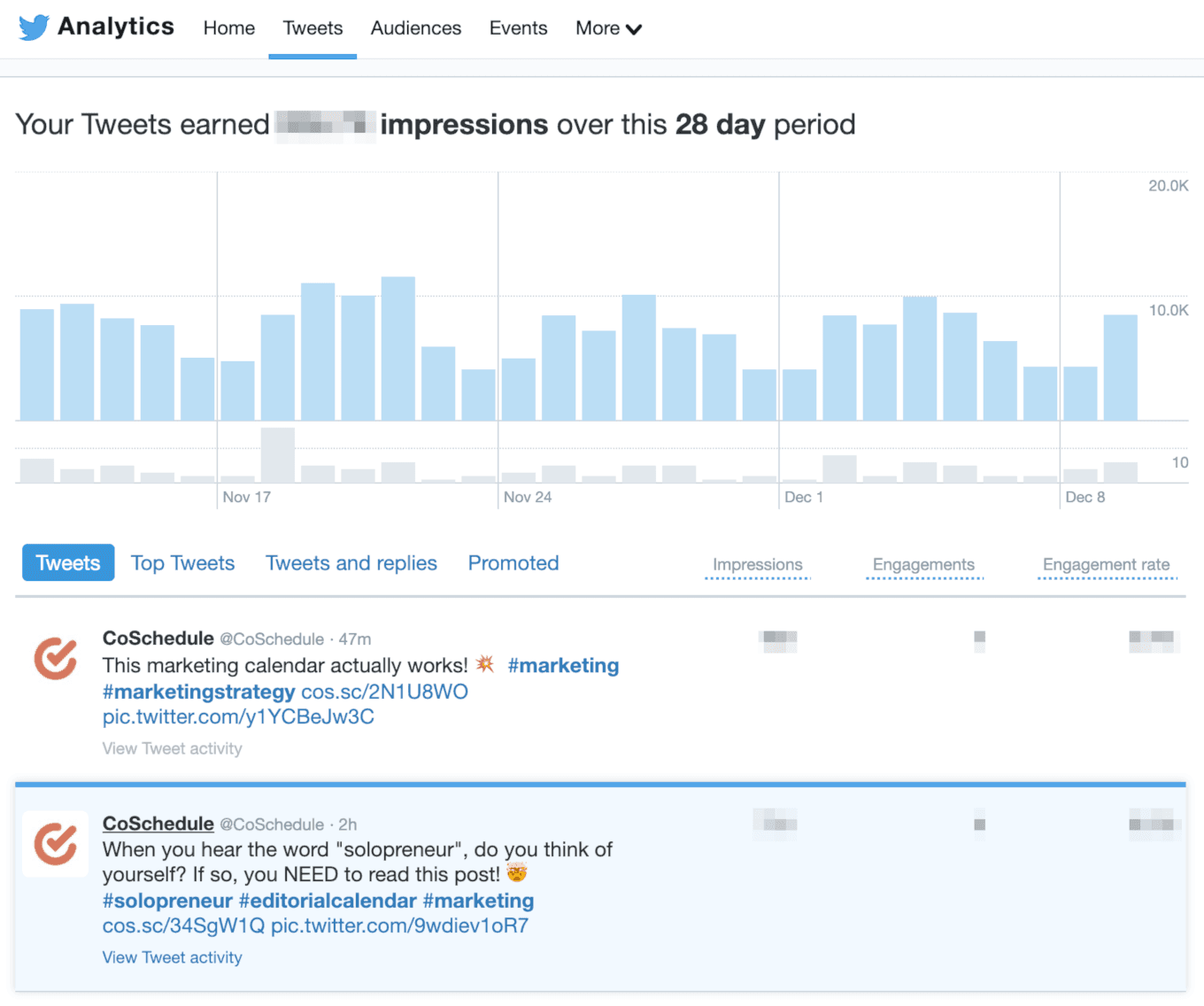The height and width of the screenshot is (1006, 1204).
Task: View Tweet activity for marketing calendar tweet
Action: pos(172,748)
